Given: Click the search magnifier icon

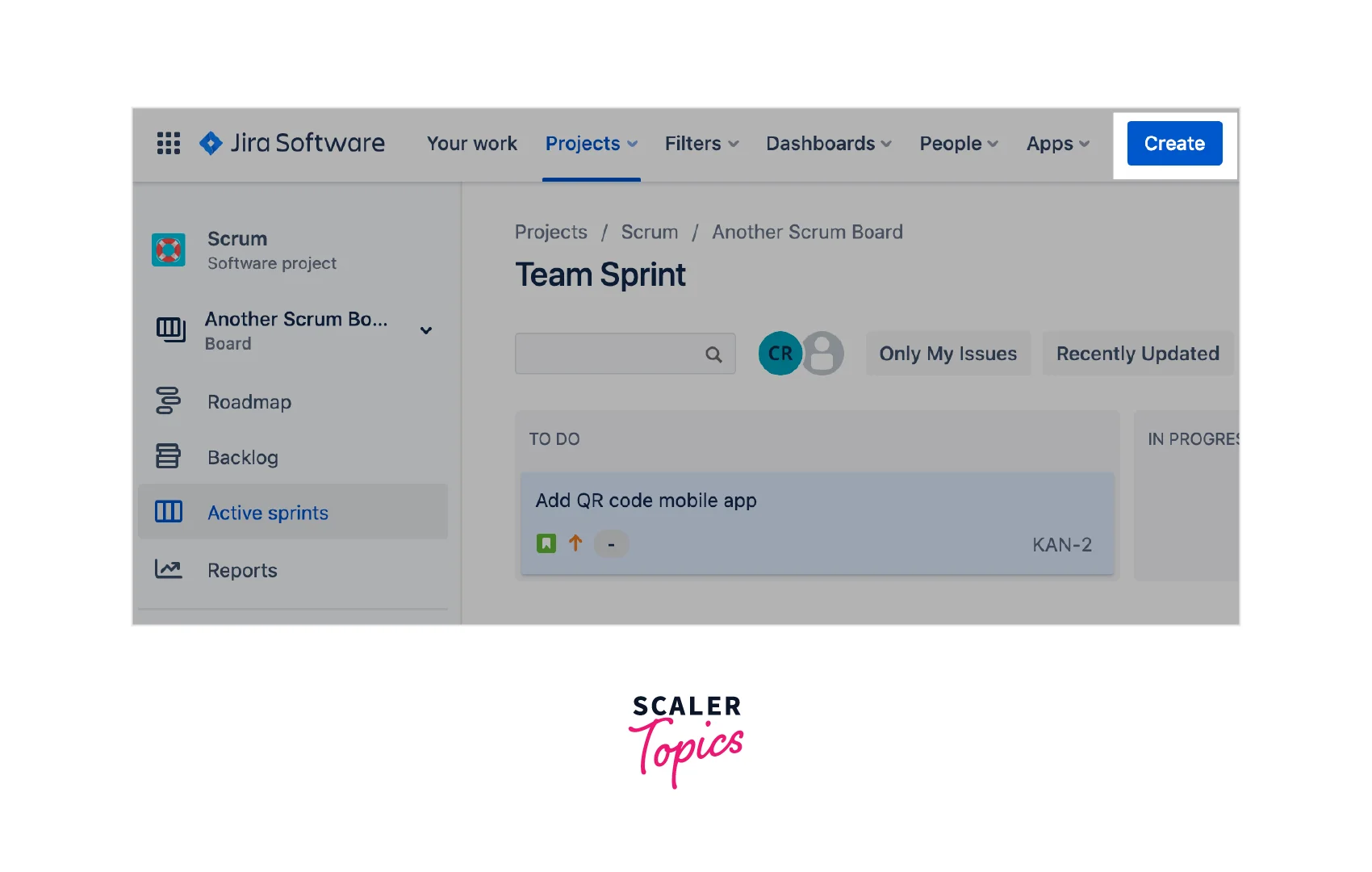Looking at the screenshot, I should click(713, 354).
